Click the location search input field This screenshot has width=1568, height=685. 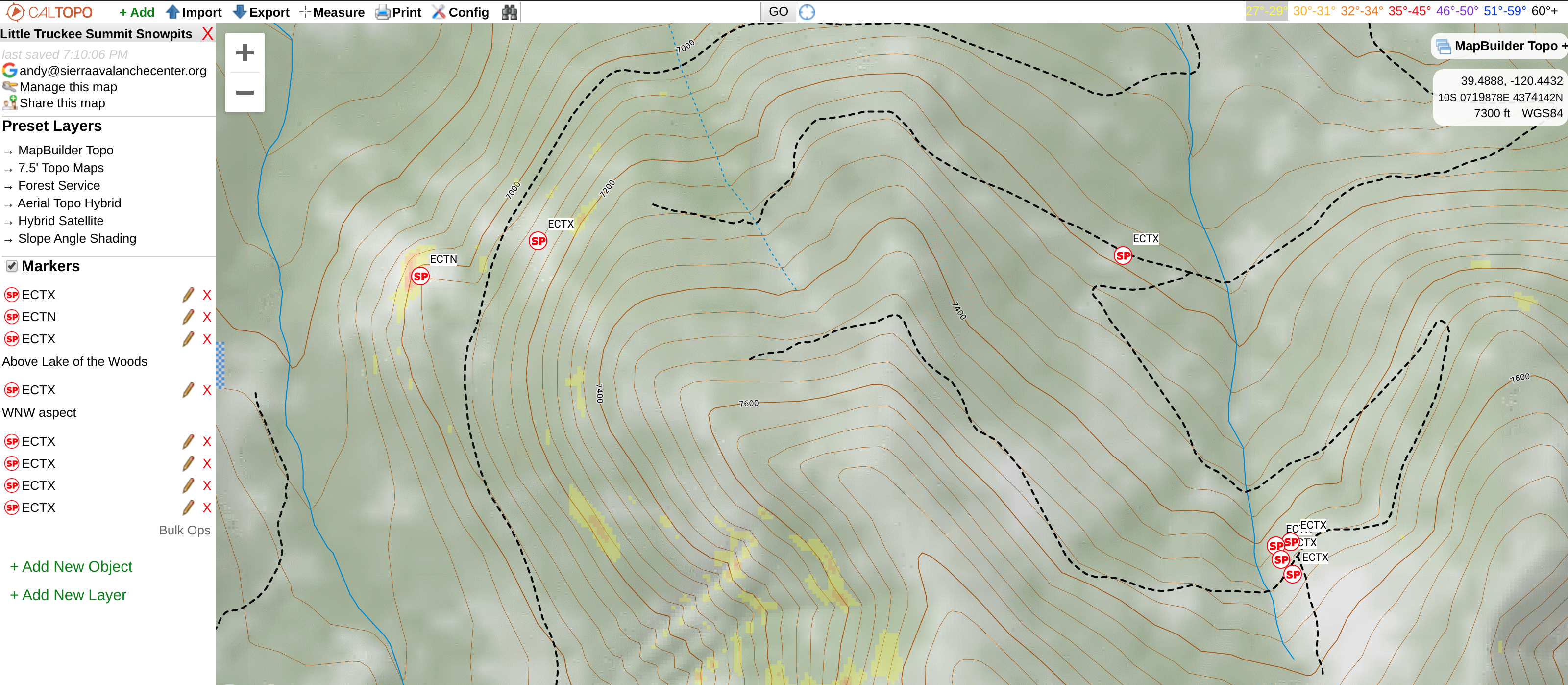tap(640, 12)
